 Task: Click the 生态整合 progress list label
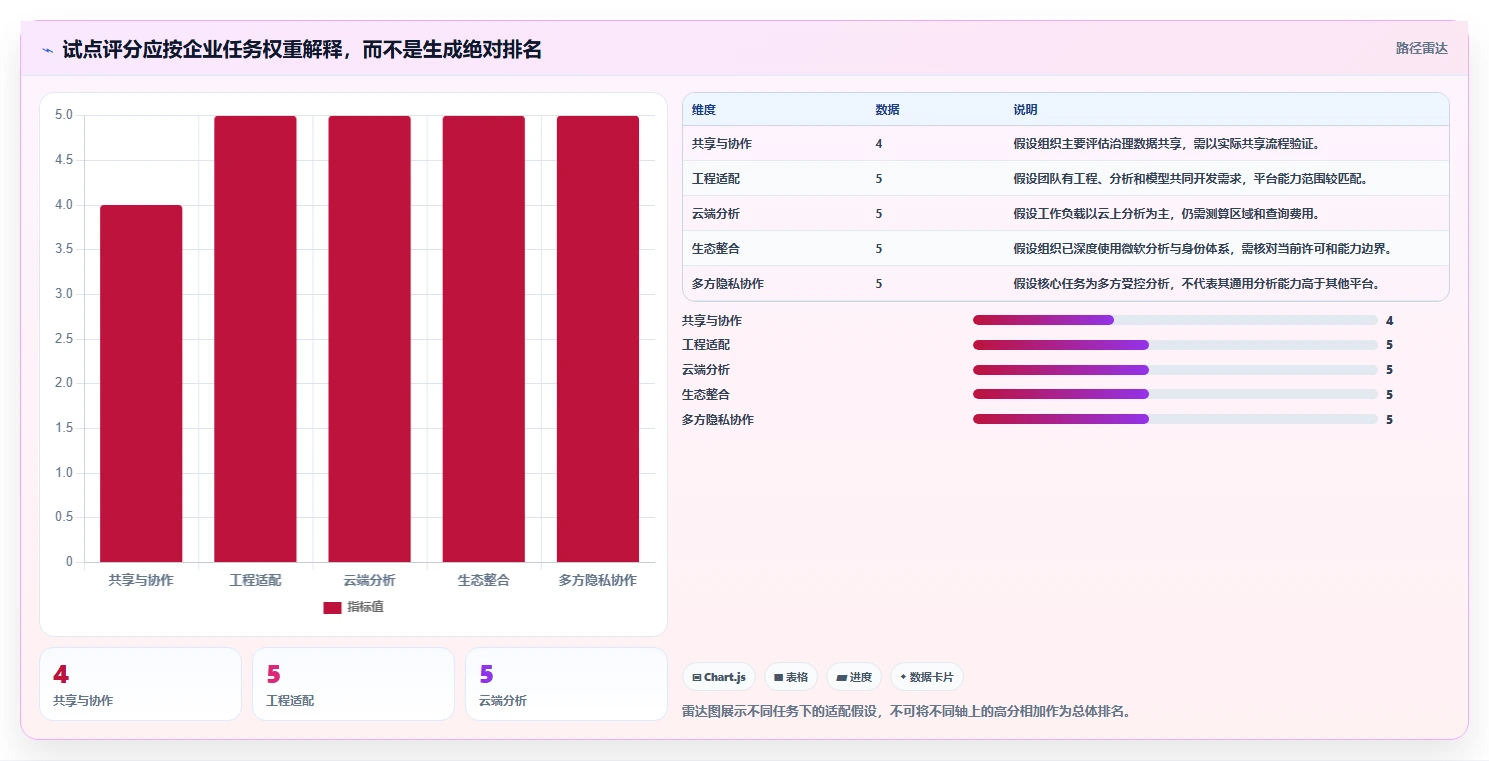point(706,395)
